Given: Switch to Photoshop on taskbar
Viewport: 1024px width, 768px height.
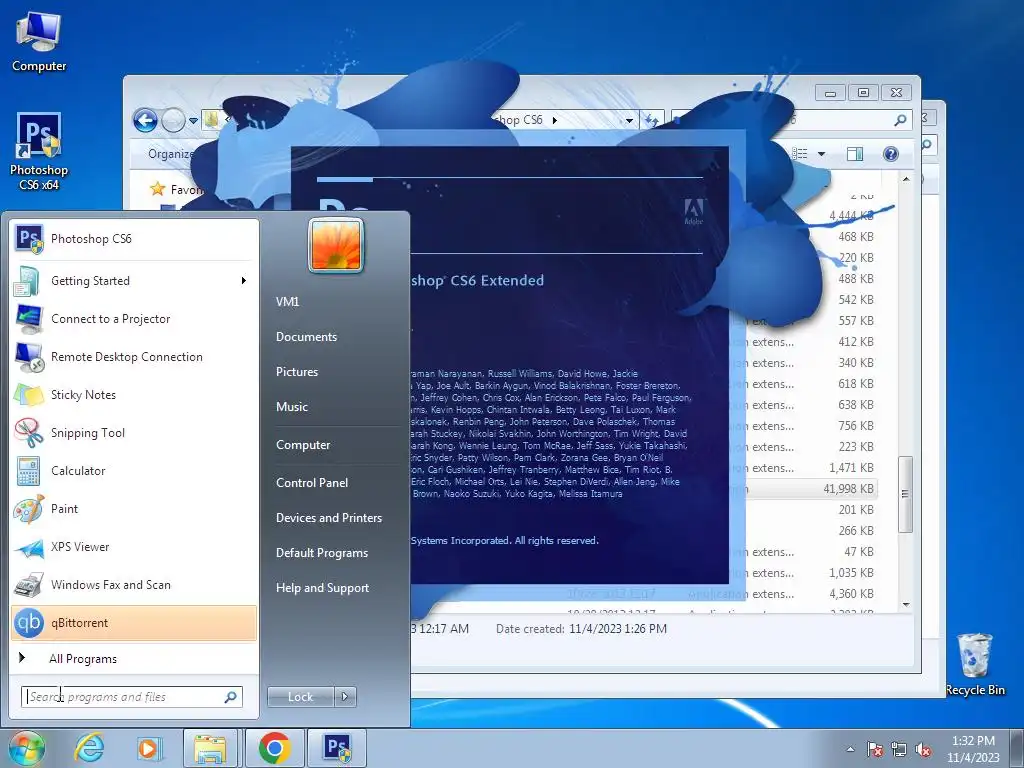Looking at the screenshot, I should coord(337,748).
